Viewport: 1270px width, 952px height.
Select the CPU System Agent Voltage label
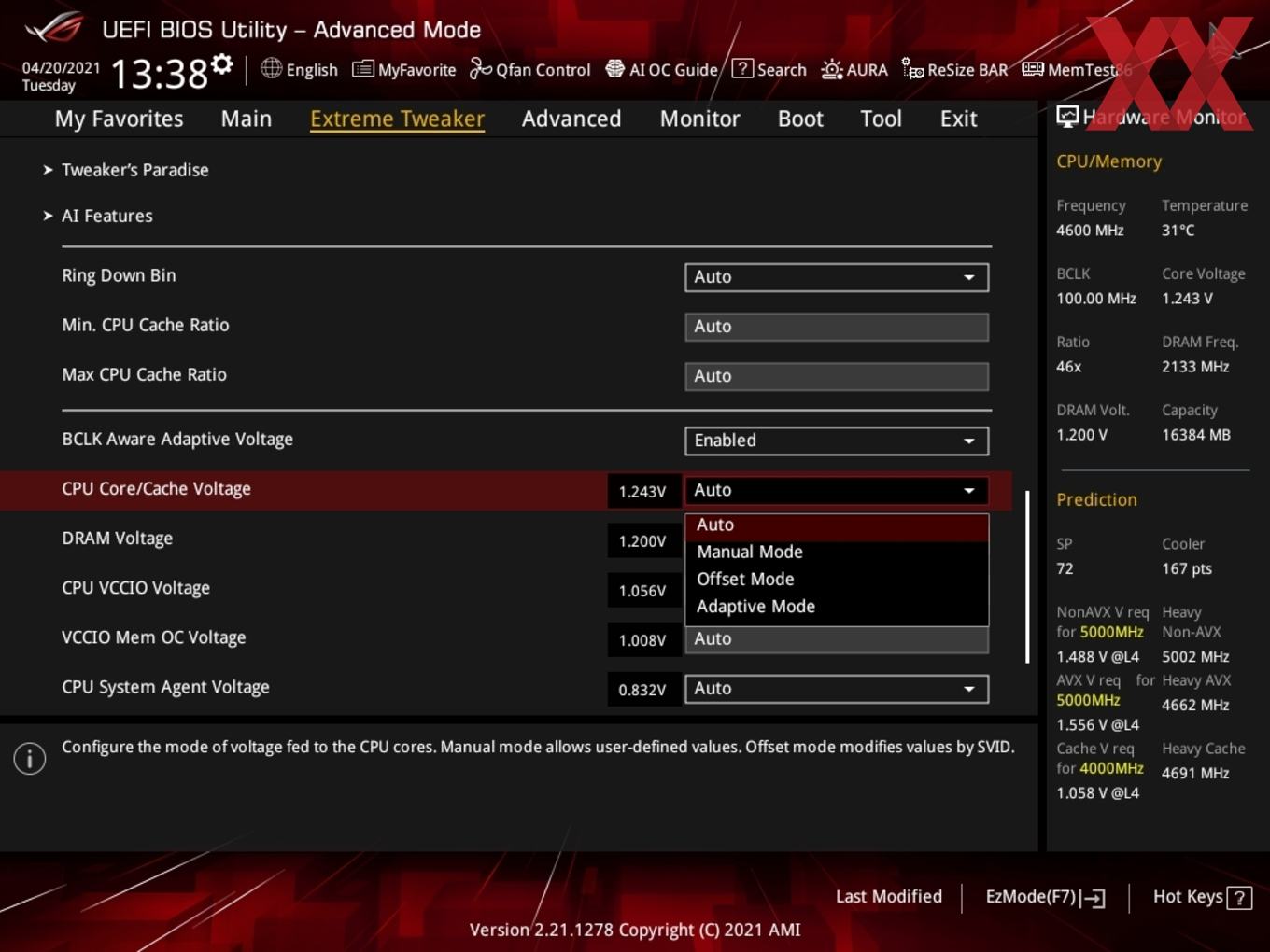pos(165,687)
